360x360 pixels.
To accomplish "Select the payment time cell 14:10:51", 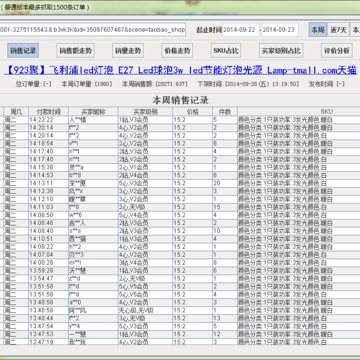I will click(x=48, y=239).
